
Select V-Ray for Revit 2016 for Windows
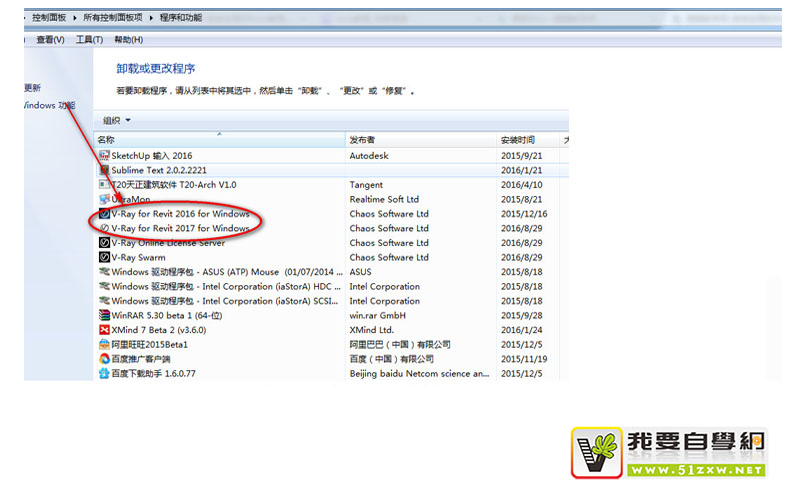pyautogui.click(x=180, y=214)
